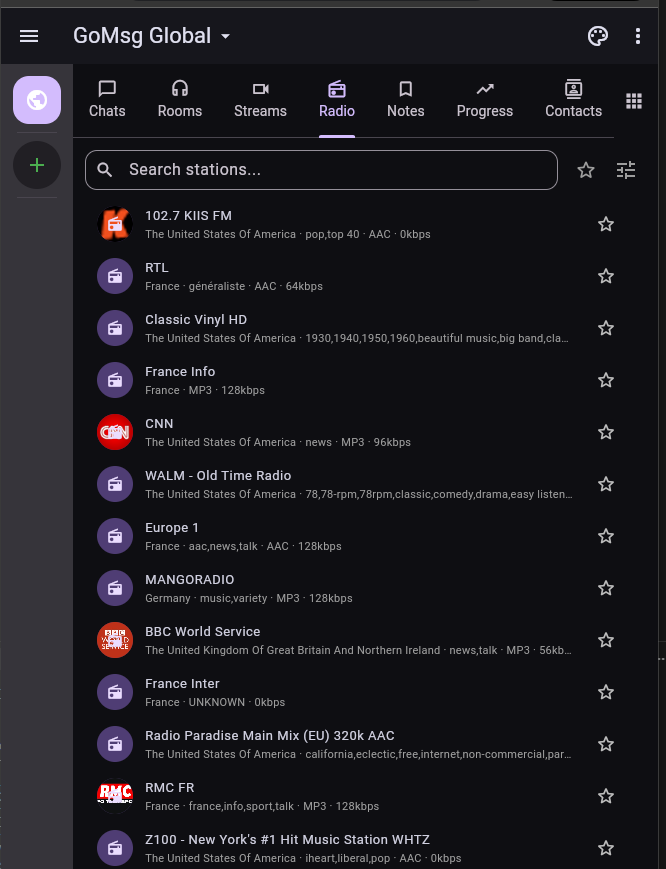Play station titled BBC World Service
The height and width of the screenshot is (869, 666).
pyautogui.click(x=203, y=632)
